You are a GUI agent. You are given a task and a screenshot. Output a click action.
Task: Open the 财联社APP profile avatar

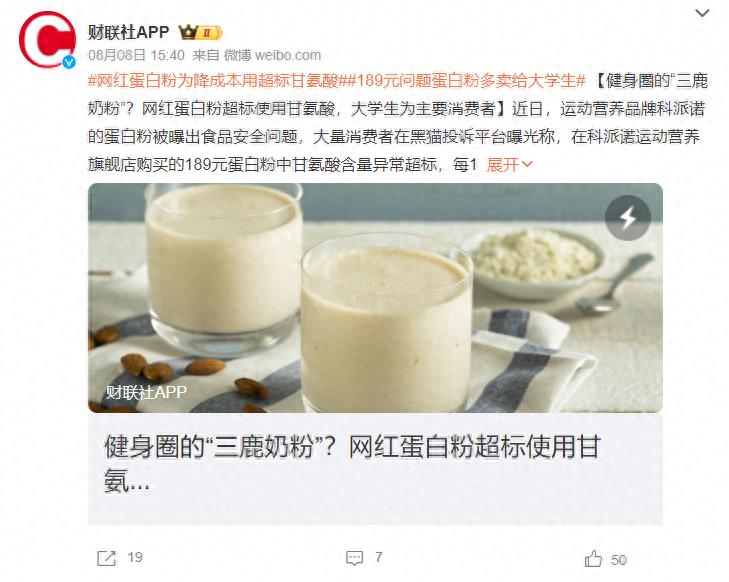47,40
